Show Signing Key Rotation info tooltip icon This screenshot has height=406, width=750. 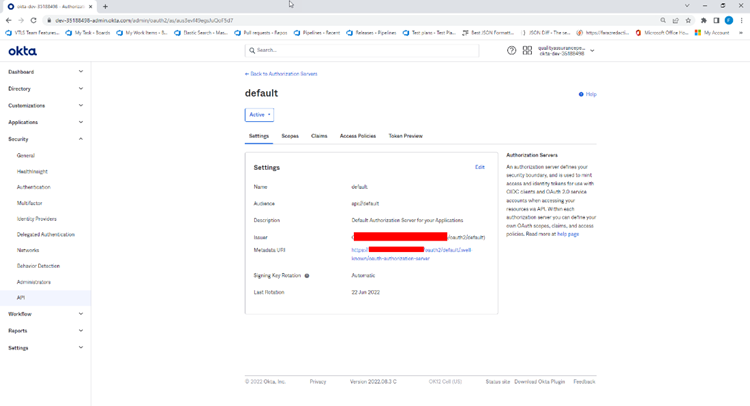(x=307, y=275)
